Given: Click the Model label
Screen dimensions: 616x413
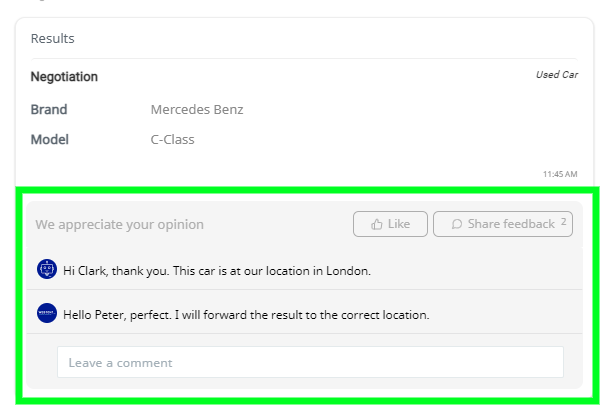Looking at the screenshot, I should pyautogui.click(x=50, y=140).
